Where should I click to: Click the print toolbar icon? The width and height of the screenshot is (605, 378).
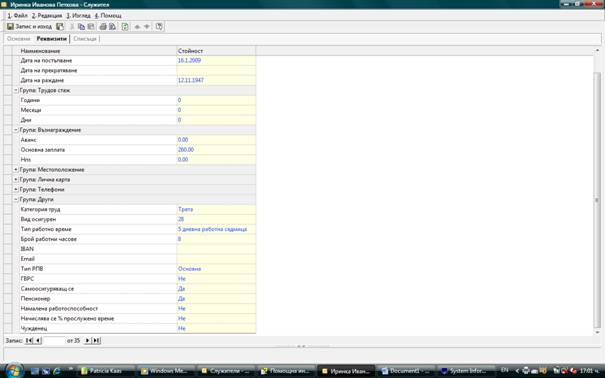tap(103, 27)
